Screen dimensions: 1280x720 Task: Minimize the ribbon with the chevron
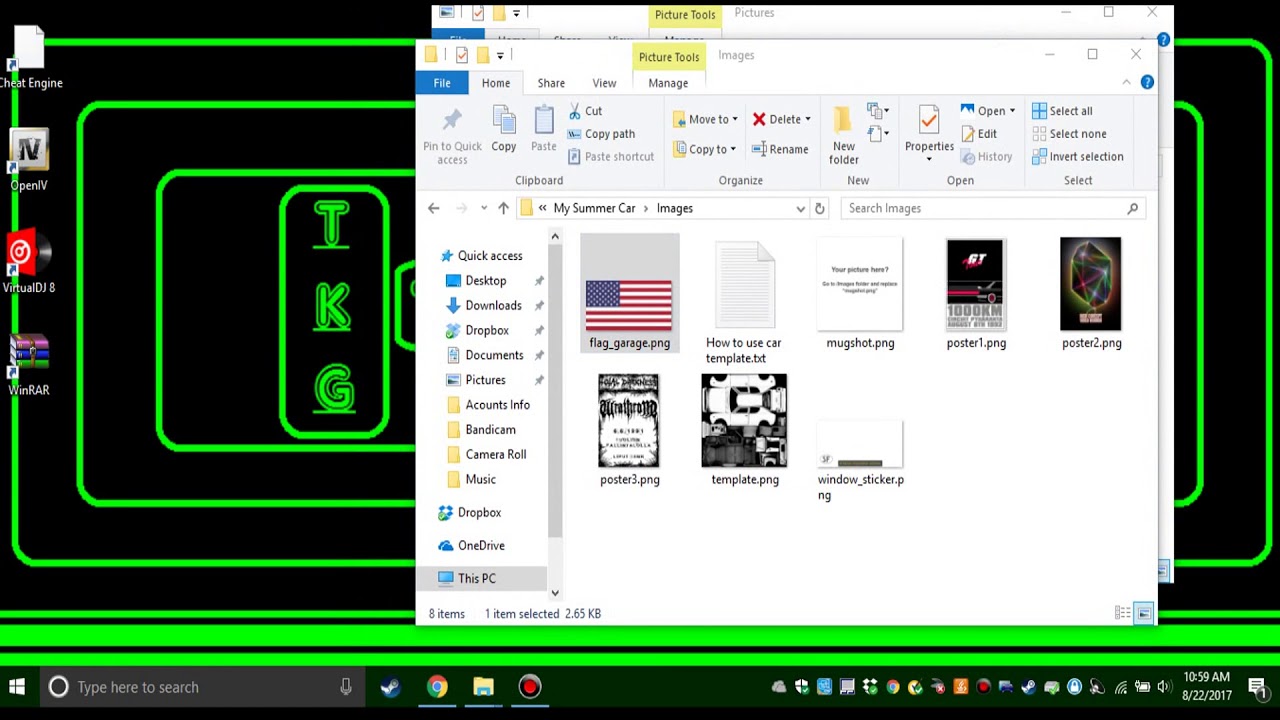click(1126, 83)
